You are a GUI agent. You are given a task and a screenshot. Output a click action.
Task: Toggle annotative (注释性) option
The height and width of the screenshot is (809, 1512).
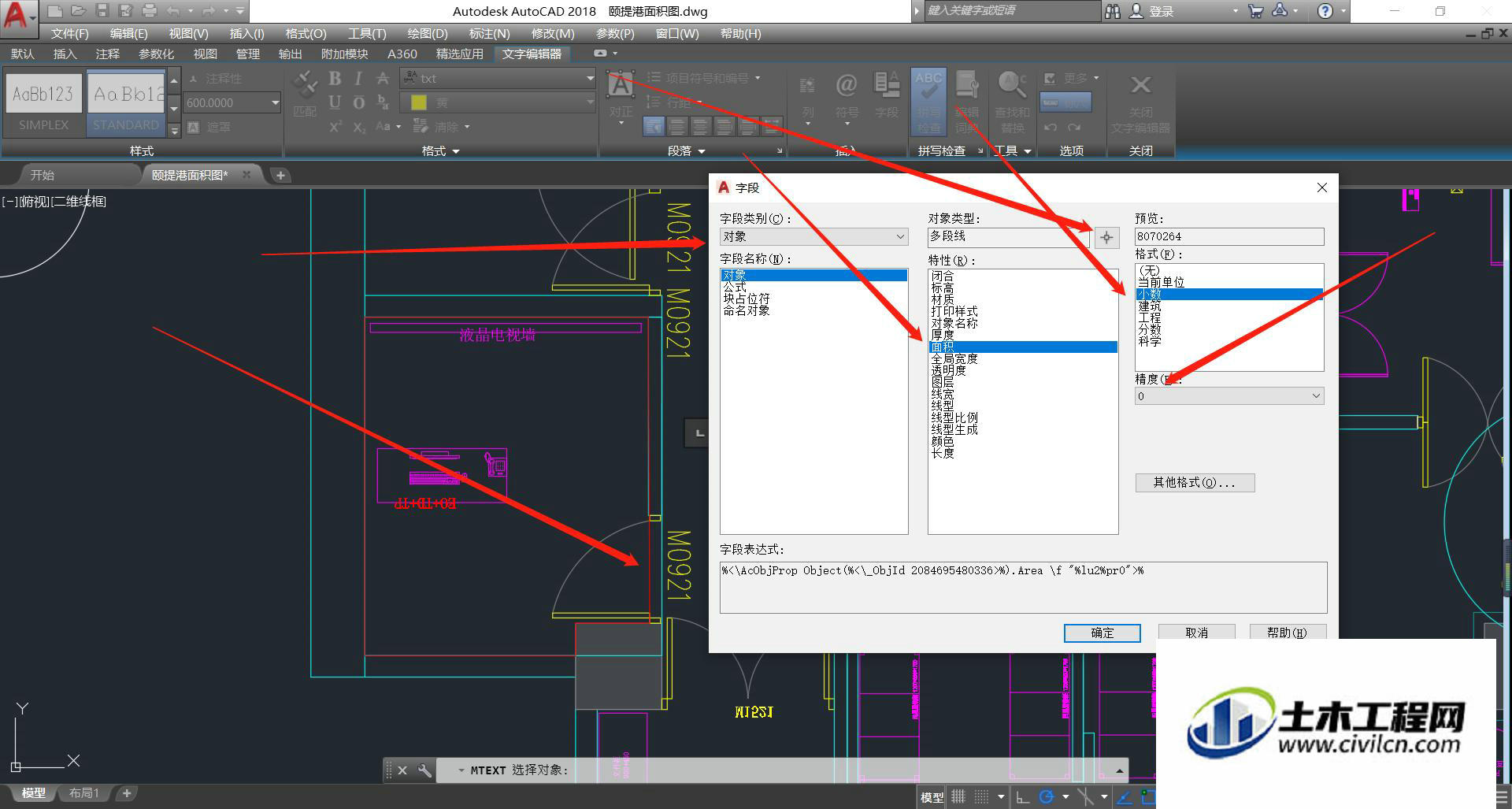[215, 79]
